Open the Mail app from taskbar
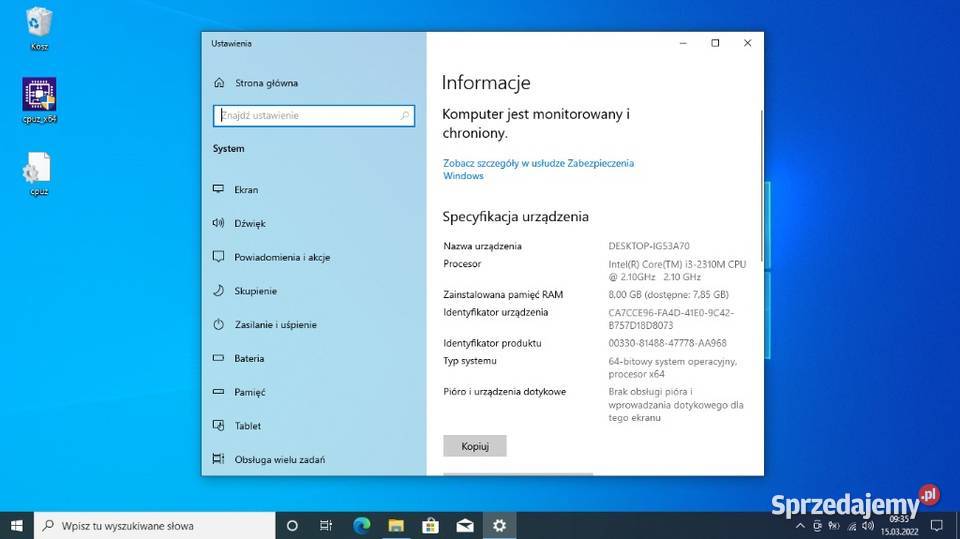Screen dimensions: 960x539 point(465,526)
